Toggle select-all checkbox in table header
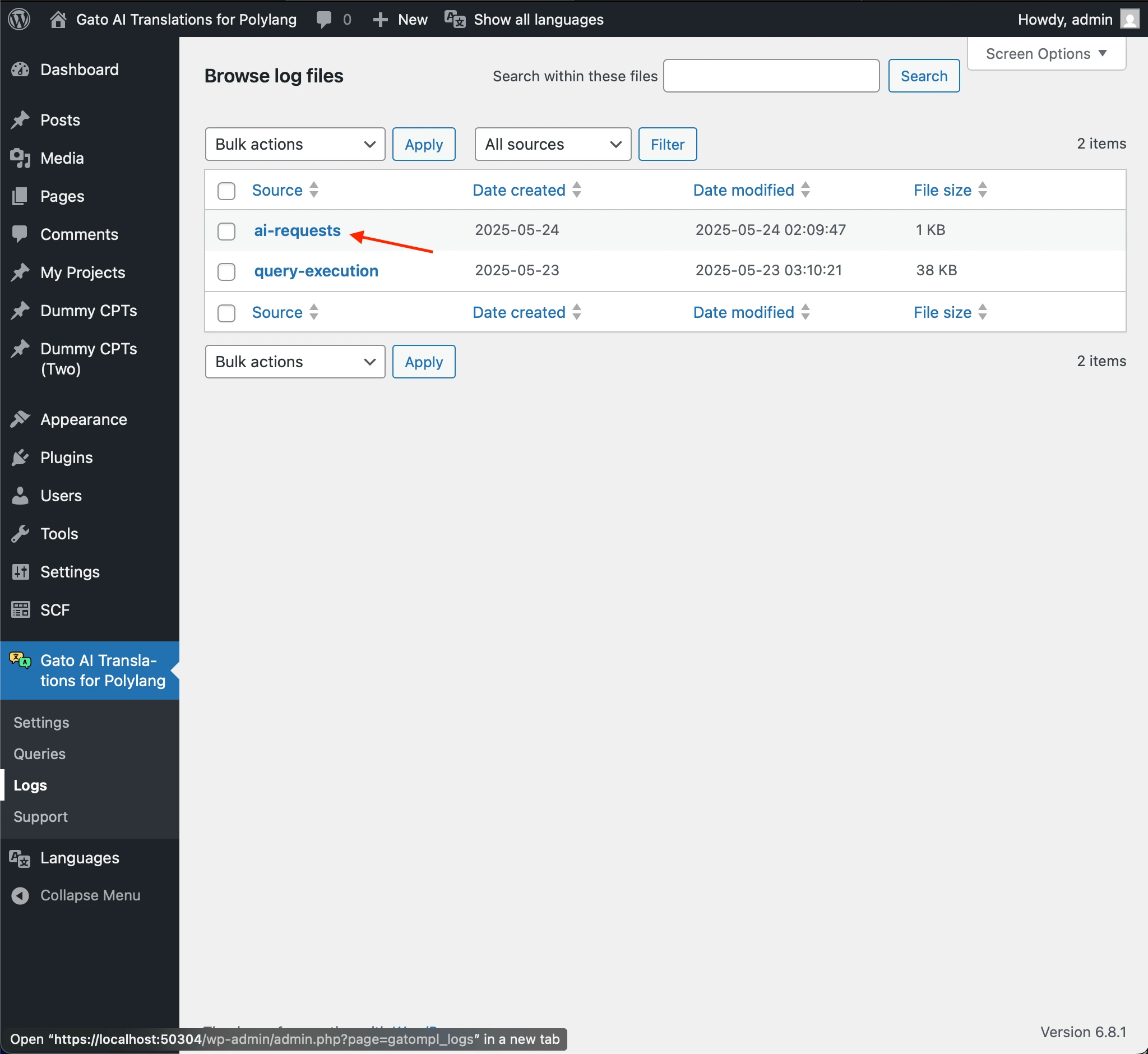 click(x=226, y=191)
